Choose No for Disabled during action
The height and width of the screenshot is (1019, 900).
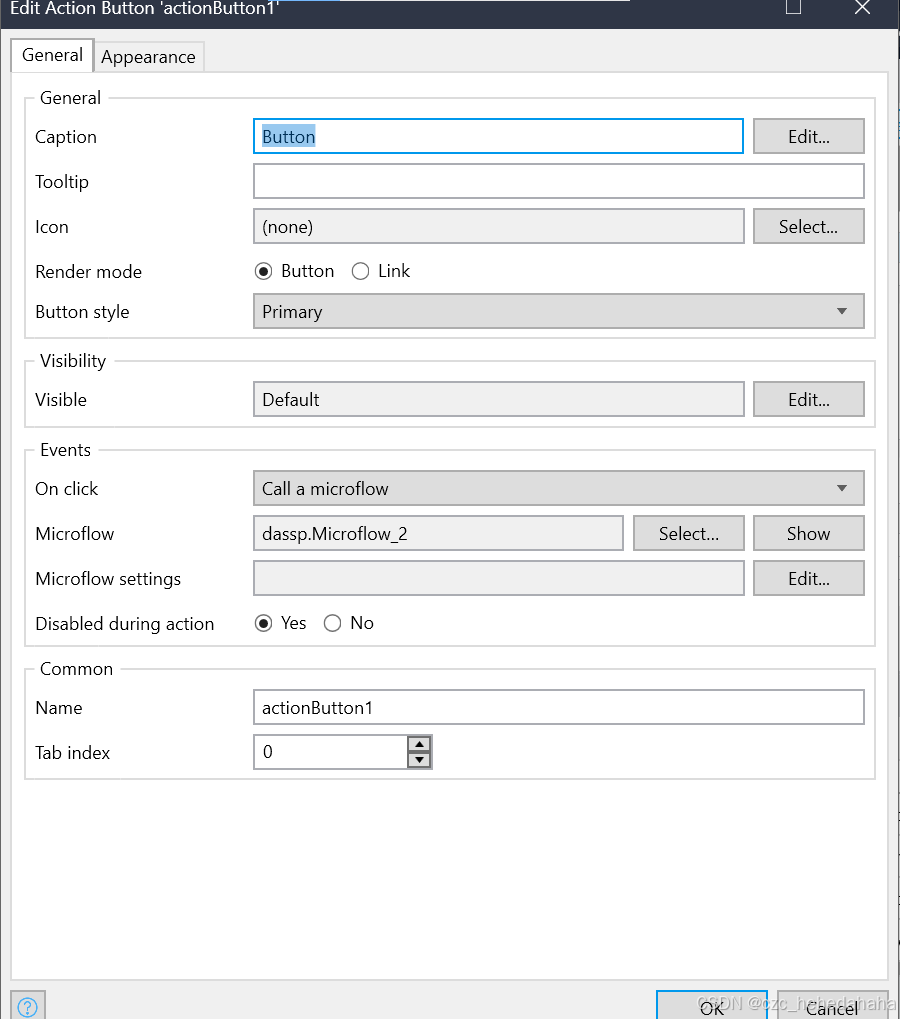click(x=332, y=622)
